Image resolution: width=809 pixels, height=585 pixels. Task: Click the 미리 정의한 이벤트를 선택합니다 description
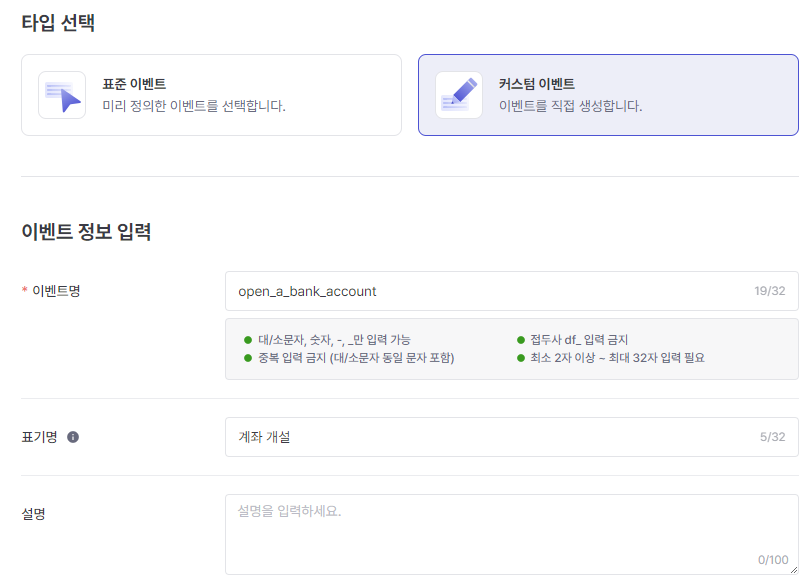click(194, 105)
